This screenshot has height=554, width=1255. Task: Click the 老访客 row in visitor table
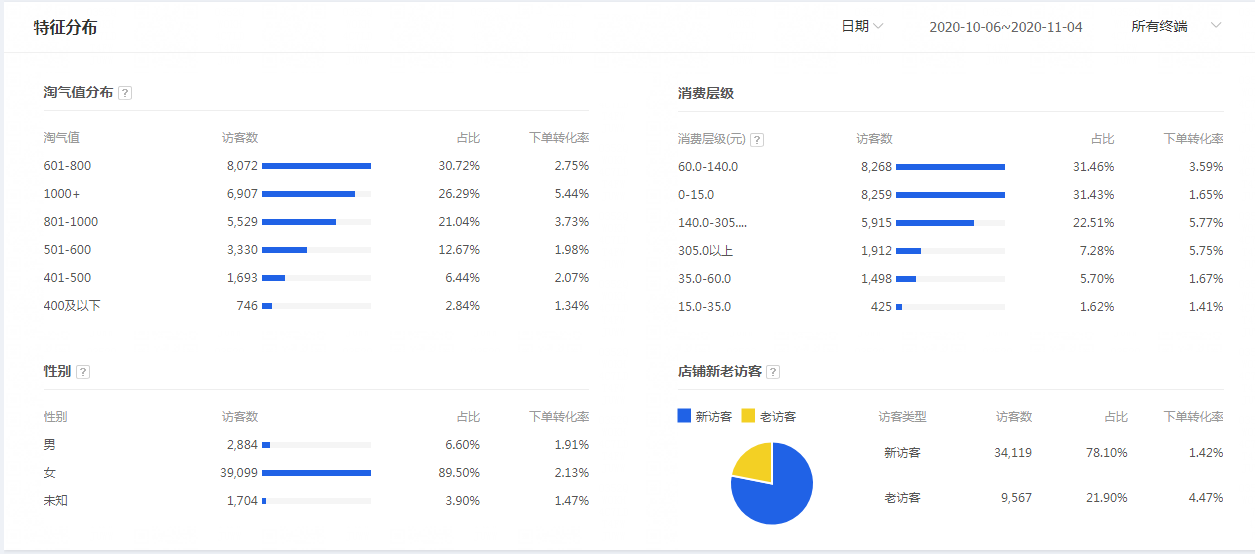click(x=1050, y=497)
